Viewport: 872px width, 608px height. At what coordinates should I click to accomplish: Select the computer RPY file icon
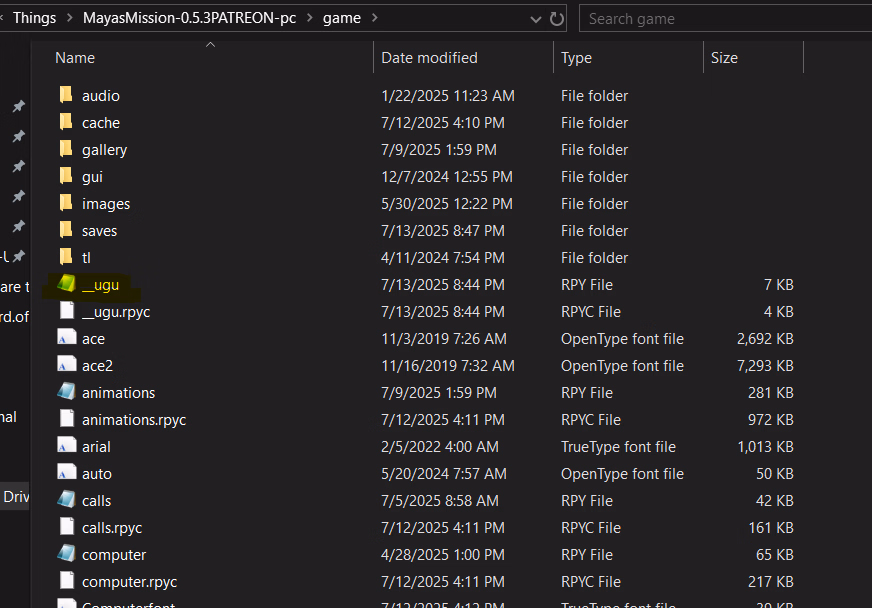pyautogui.click(x=66, y=554)
